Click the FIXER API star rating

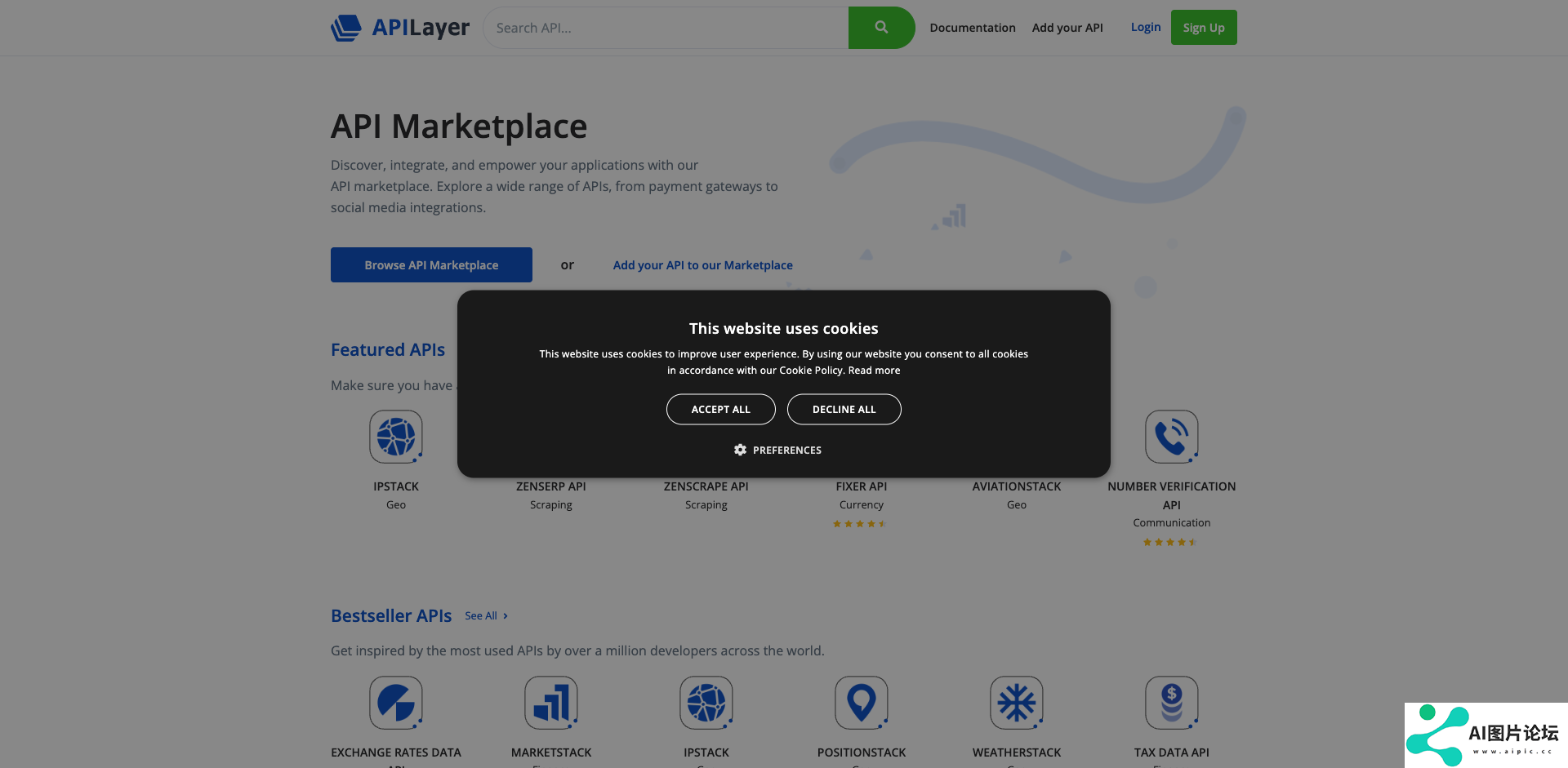860,524
